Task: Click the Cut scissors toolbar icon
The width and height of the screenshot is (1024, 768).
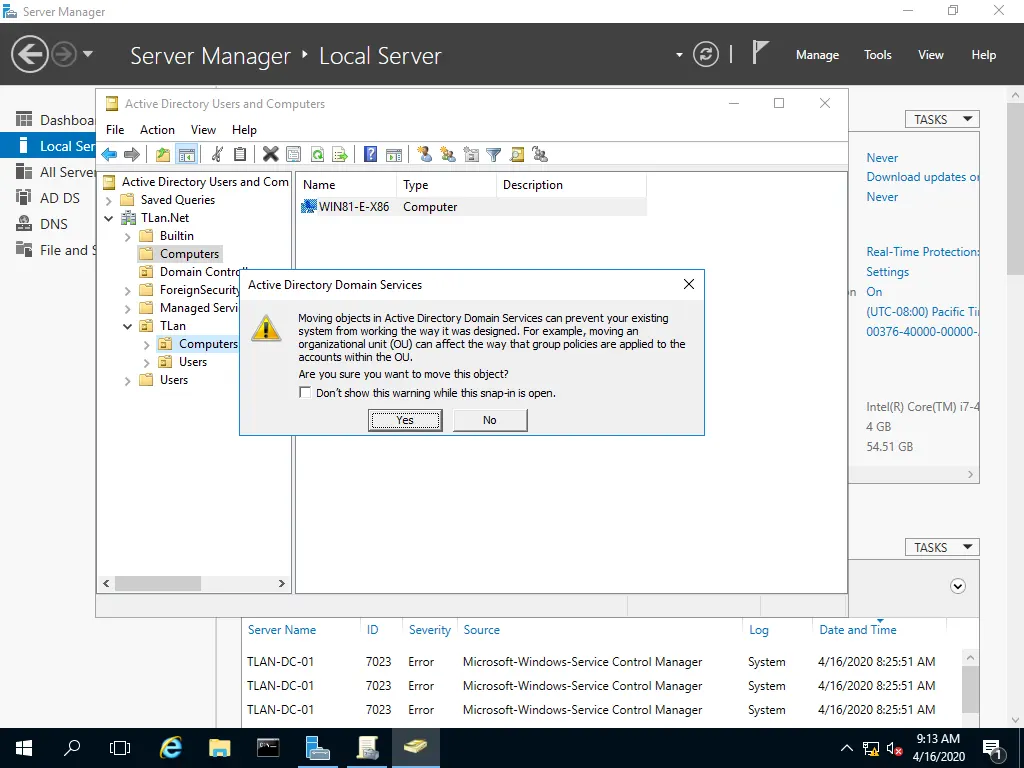Action: (217, 155)
